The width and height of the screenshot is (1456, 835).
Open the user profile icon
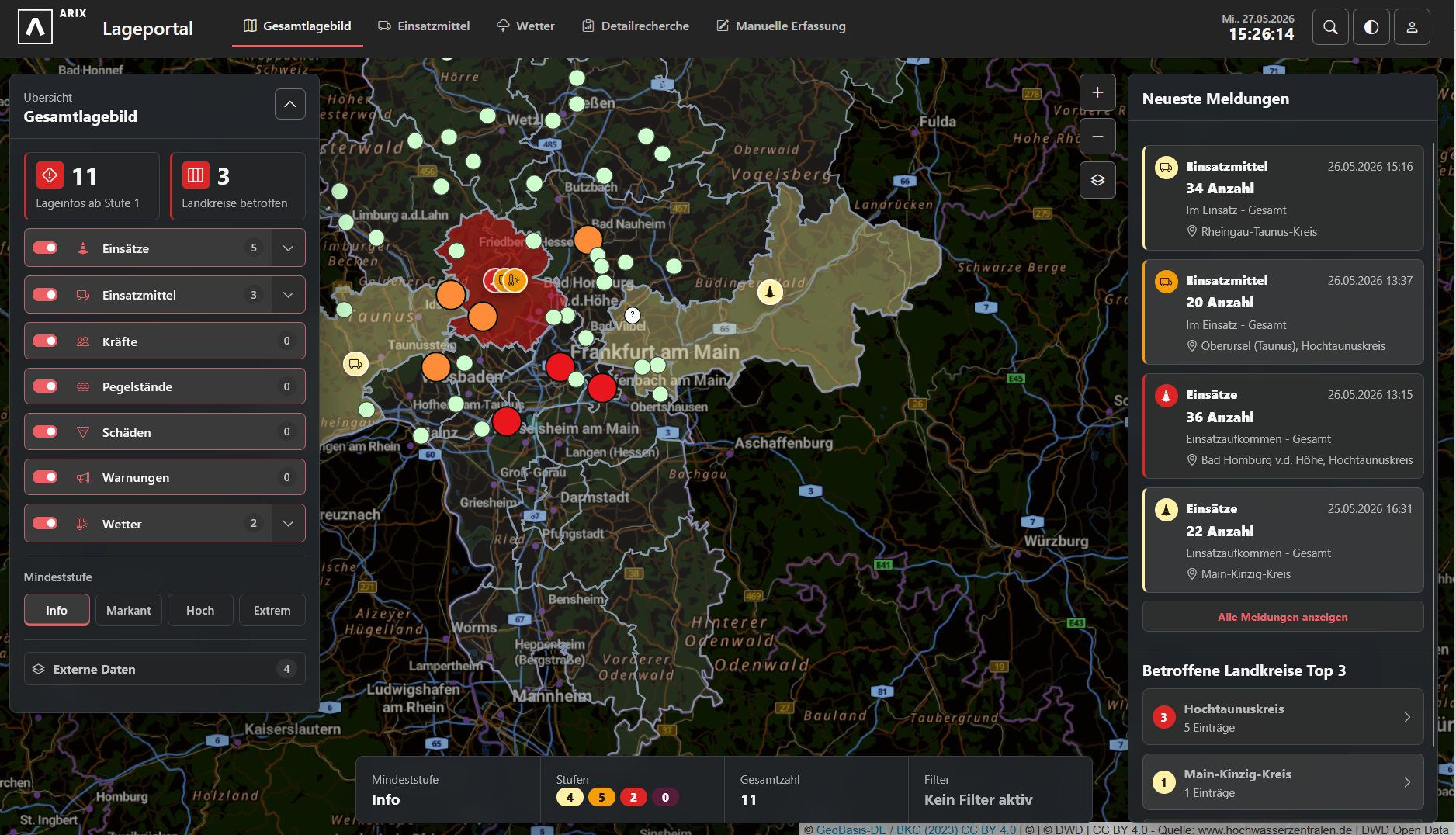pyautogui.click(x=1413, y=27)
